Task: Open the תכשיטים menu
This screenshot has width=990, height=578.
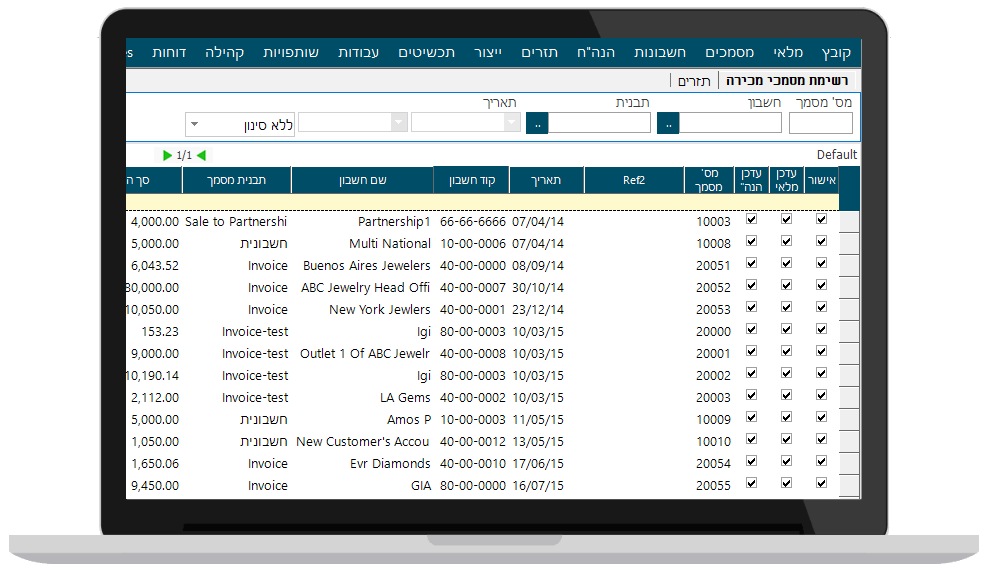Action: point(426,52)
